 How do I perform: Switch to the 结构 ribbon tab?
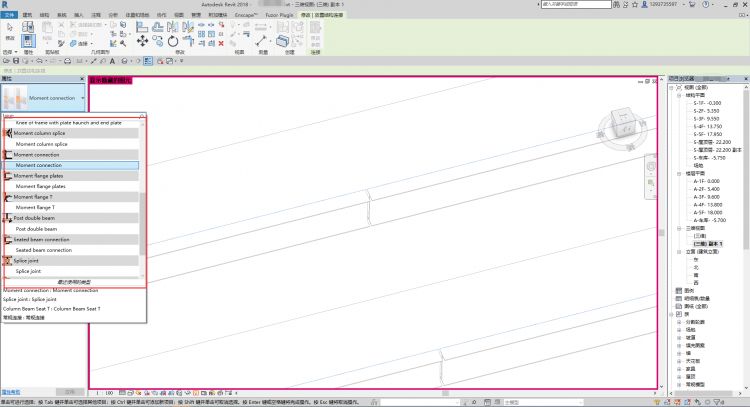[44, 15]
